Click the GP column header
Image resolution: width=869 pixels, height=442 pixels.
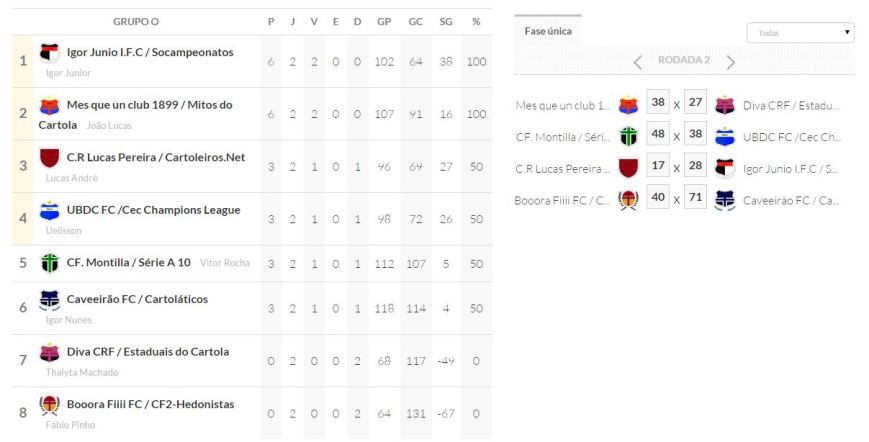tap(384, 21)
